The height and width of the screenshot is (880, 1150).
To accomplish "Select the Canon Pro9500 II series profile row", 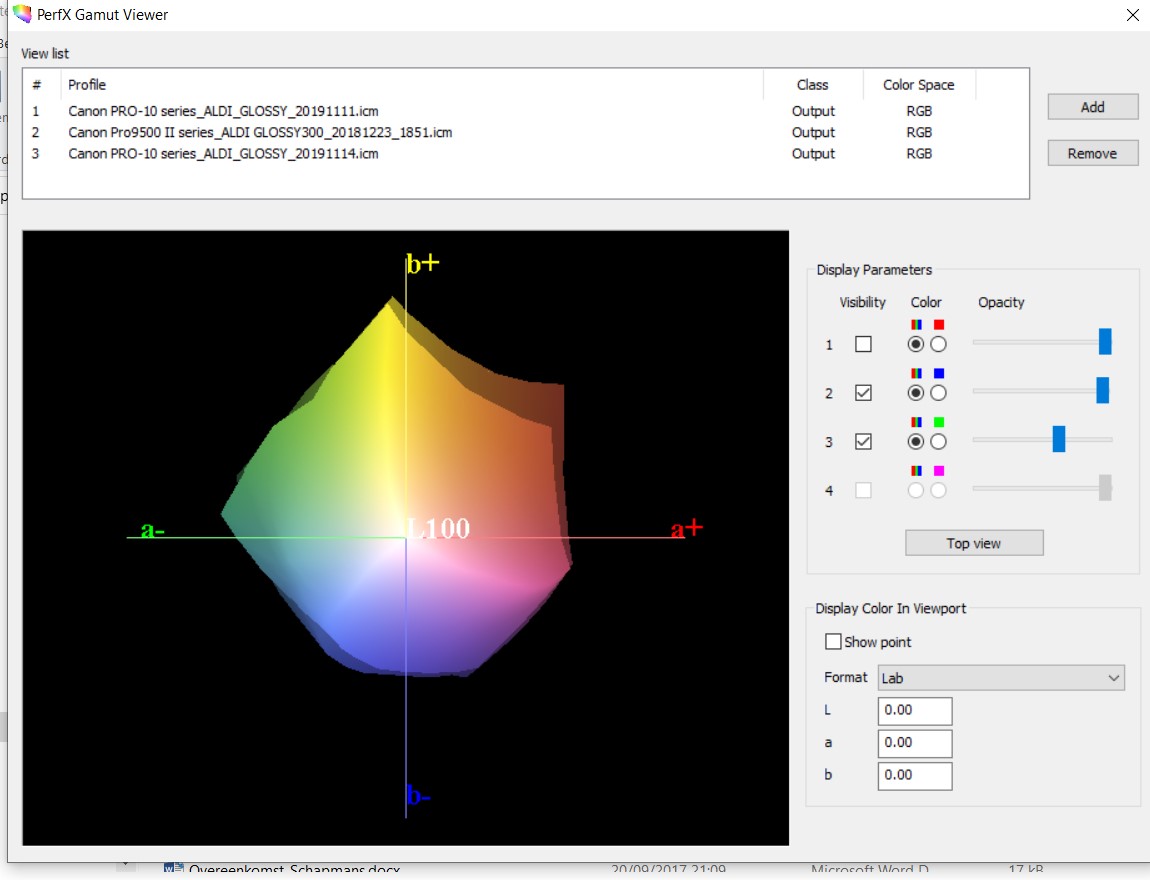I will click(260, 132).
